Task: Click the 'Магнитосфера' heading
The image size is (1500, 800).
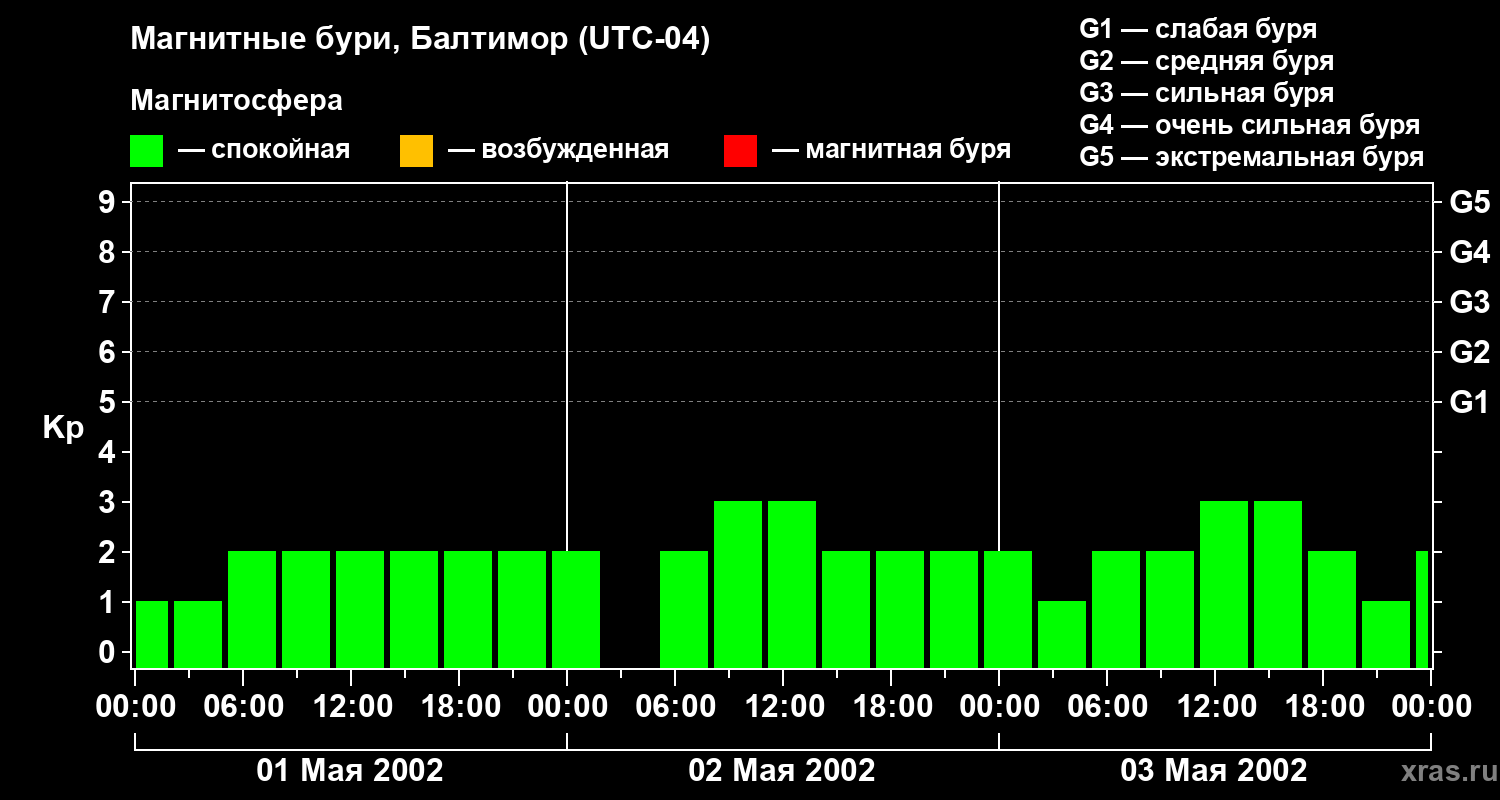Action: [236, 101]
